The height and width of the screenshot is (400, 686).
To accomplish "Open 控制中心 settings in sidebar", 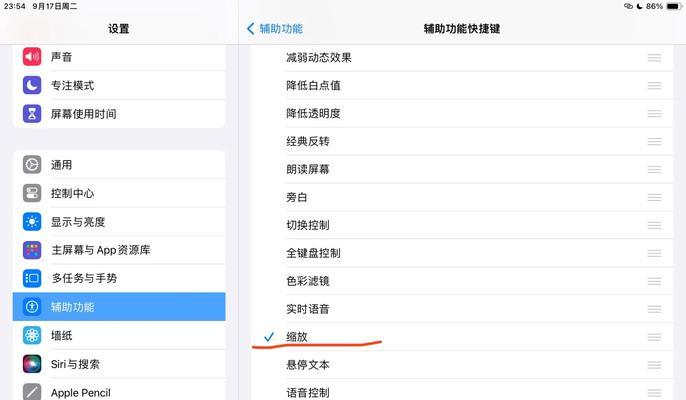I will [119, 193].
